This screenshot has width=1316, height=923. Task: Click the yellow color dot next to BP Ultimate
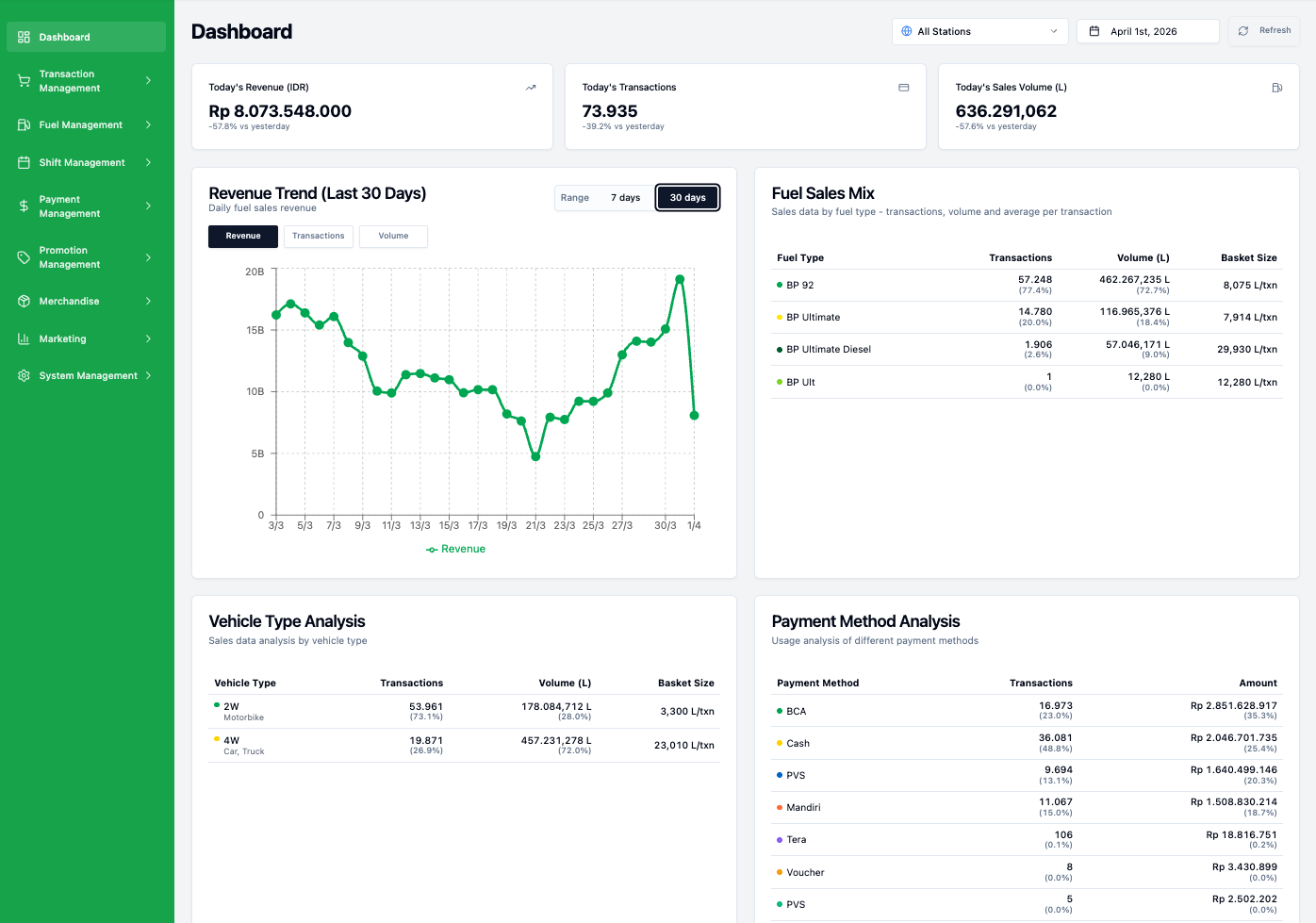(x=780, y=317)
